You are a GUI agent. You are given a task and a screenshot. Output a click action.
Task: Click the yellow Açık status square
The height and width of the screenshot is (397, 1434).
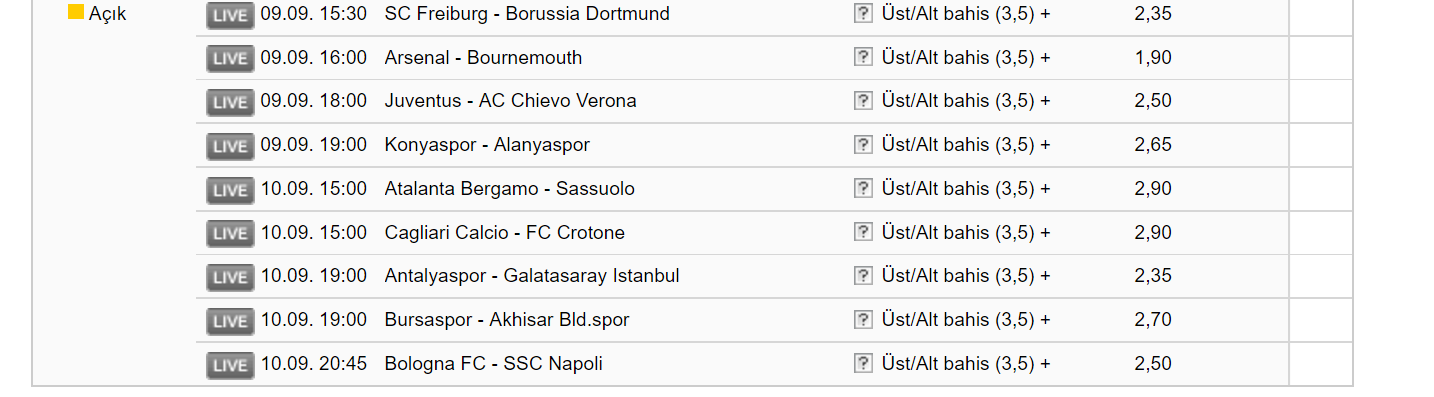(x=75, y=13)
